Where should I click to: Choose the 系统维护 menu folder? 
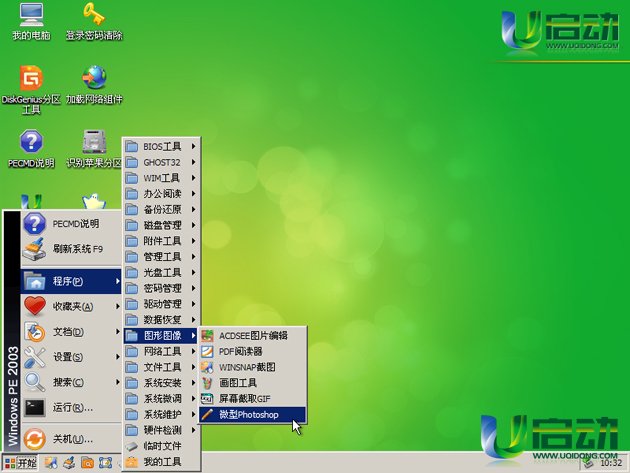[162, 414]
